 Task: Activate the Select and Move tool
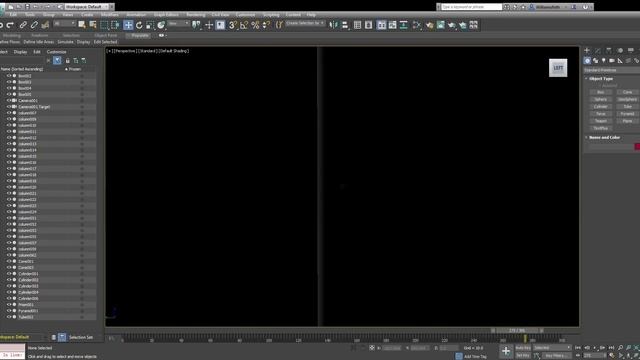128,25
